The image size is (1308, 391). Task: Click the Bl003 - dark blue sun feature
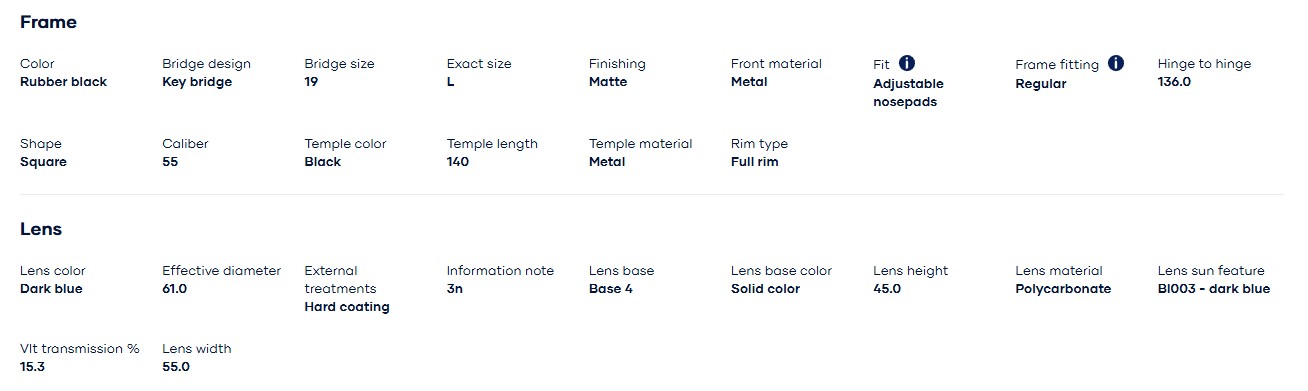tap(1214, 289)
